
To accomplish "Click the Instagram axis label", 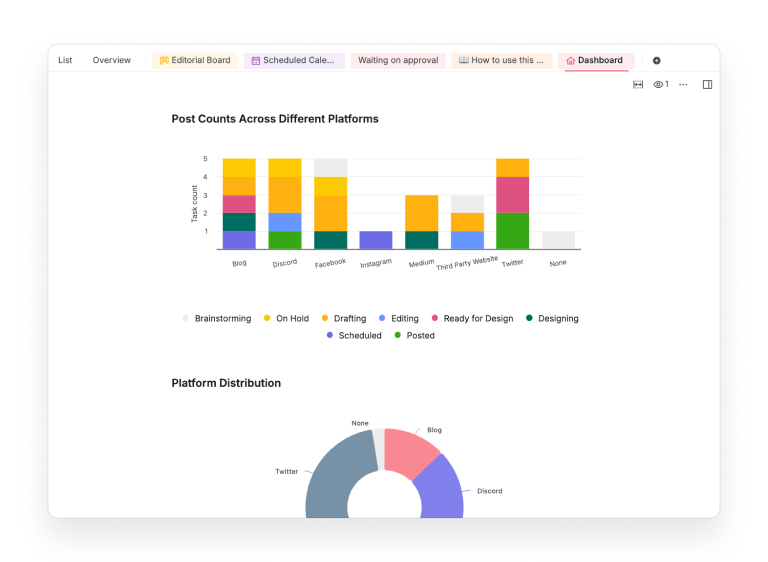I will [x=376, y=263].
